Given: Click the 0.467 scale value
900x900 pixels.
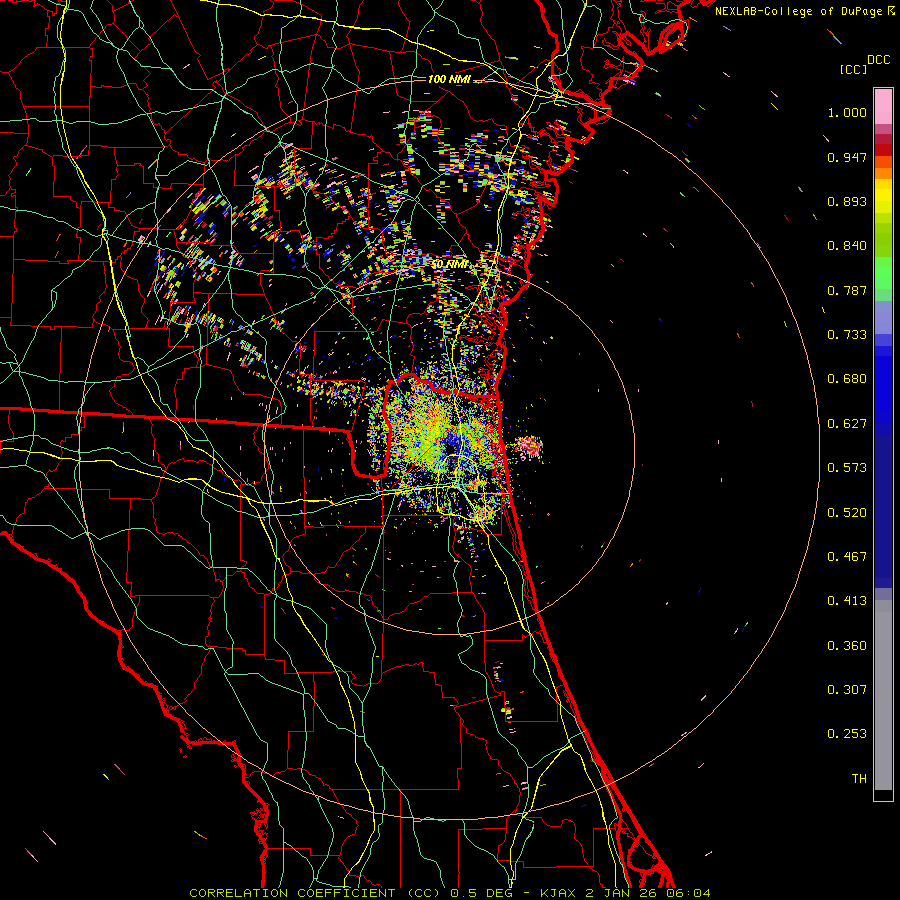Looking at the screenshot, I should point(847,557).
